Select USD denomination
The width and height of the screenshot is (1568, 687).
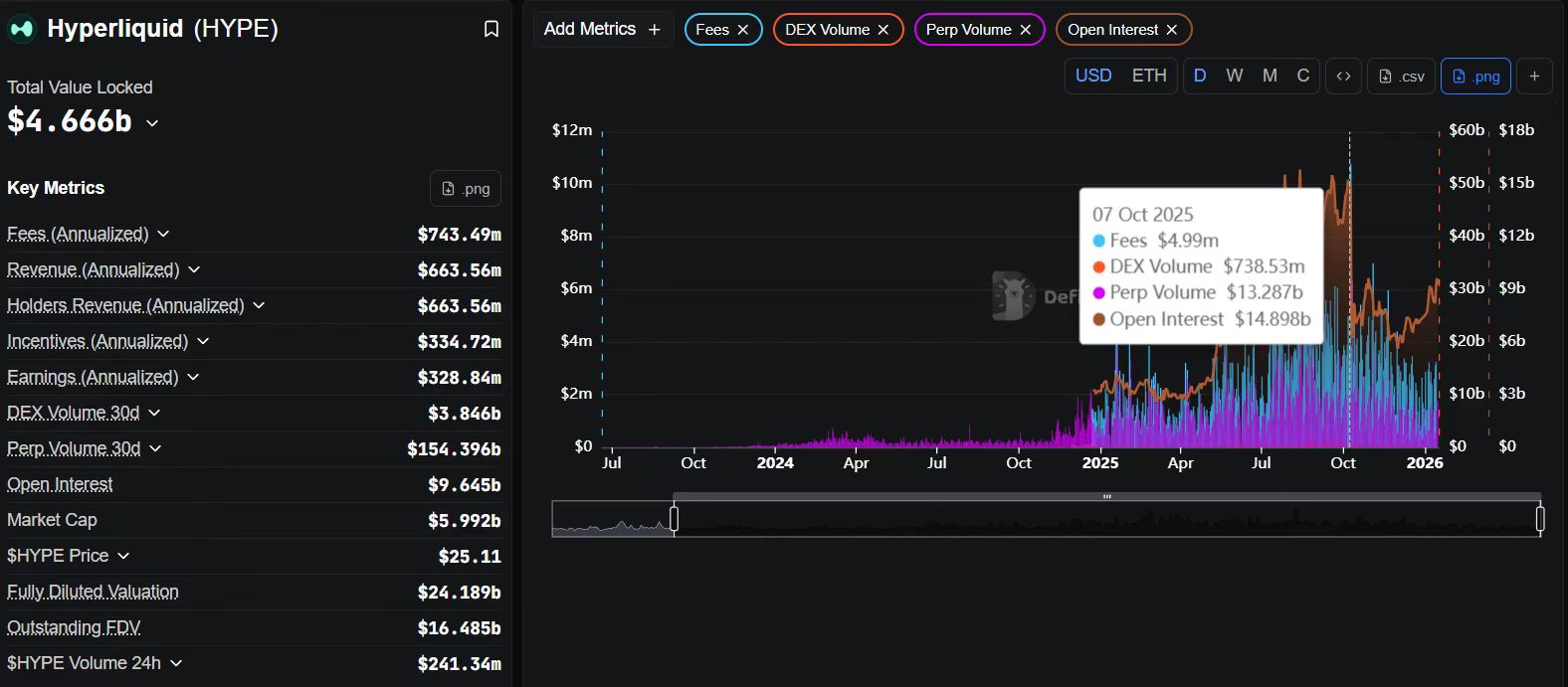[1093, 77]
